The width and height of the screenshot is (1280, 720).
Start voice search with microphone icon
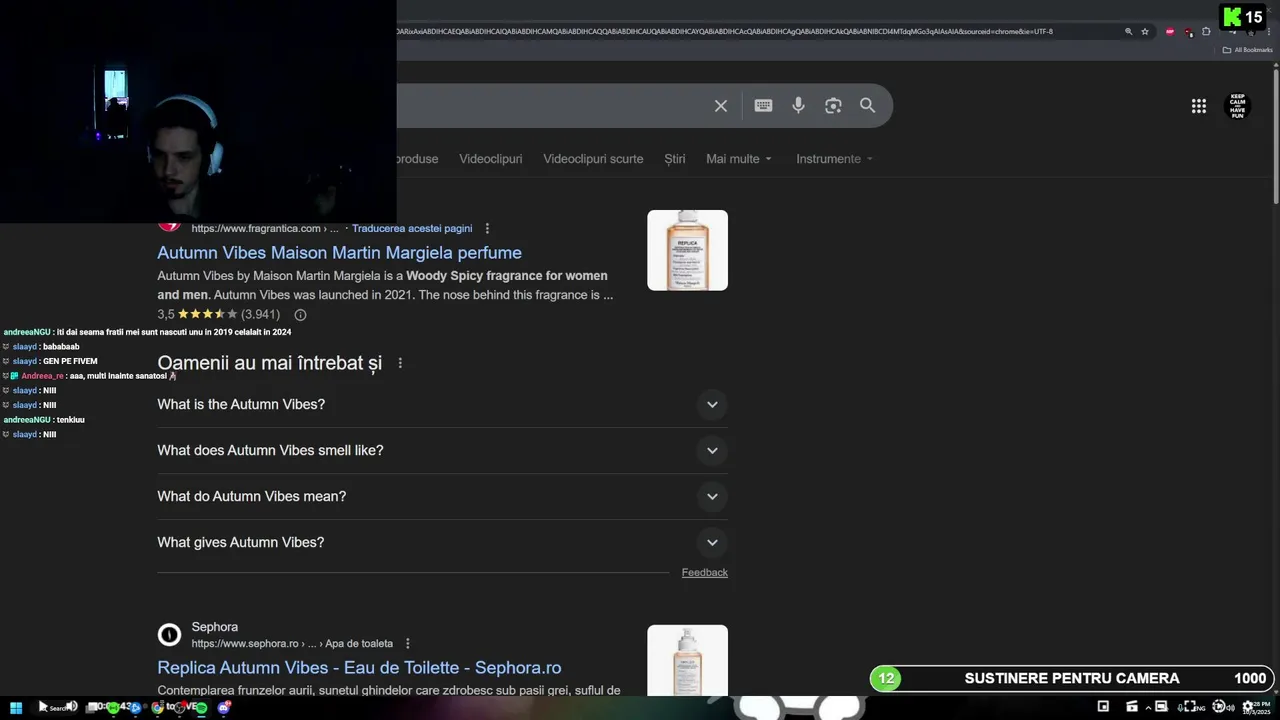coord(798,106)
